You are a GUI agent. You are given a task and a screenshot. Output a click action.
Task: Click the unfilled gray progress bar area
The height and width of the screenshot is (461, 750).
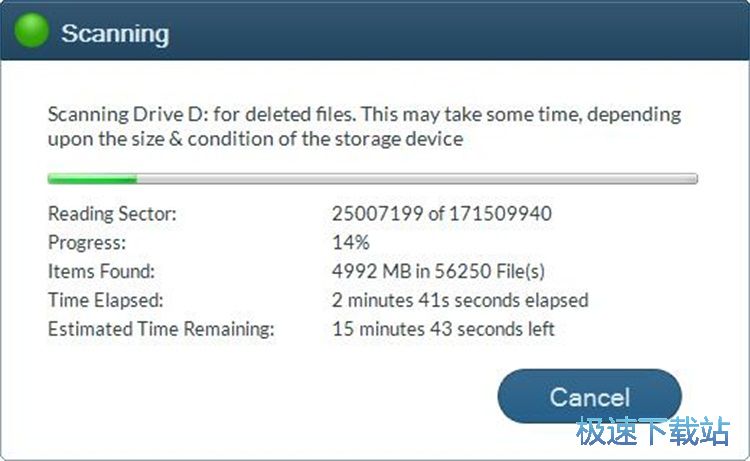click(415, 179)
